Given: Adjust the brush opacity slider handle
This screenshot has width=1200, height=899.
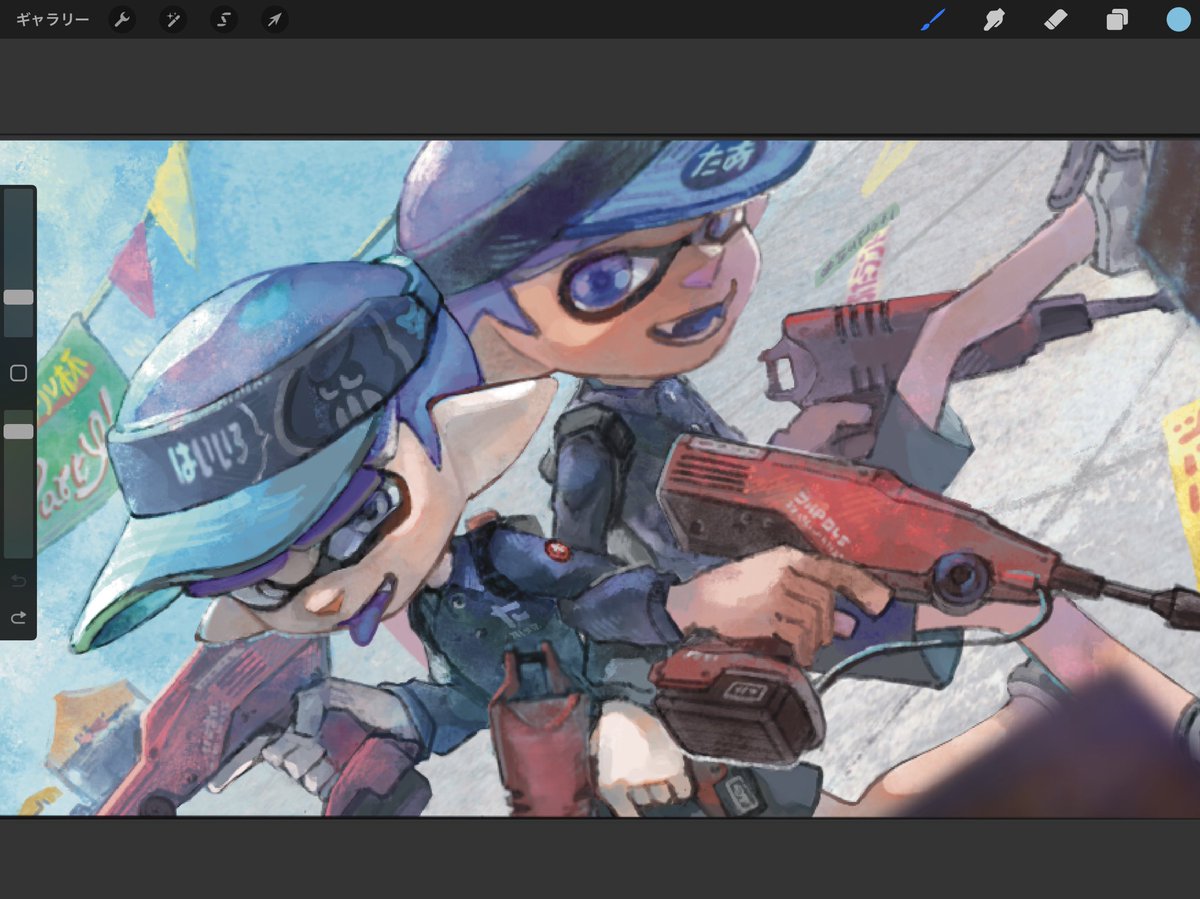Looking at the screenshot, I should pyautogui.click(x=18, y=431).
